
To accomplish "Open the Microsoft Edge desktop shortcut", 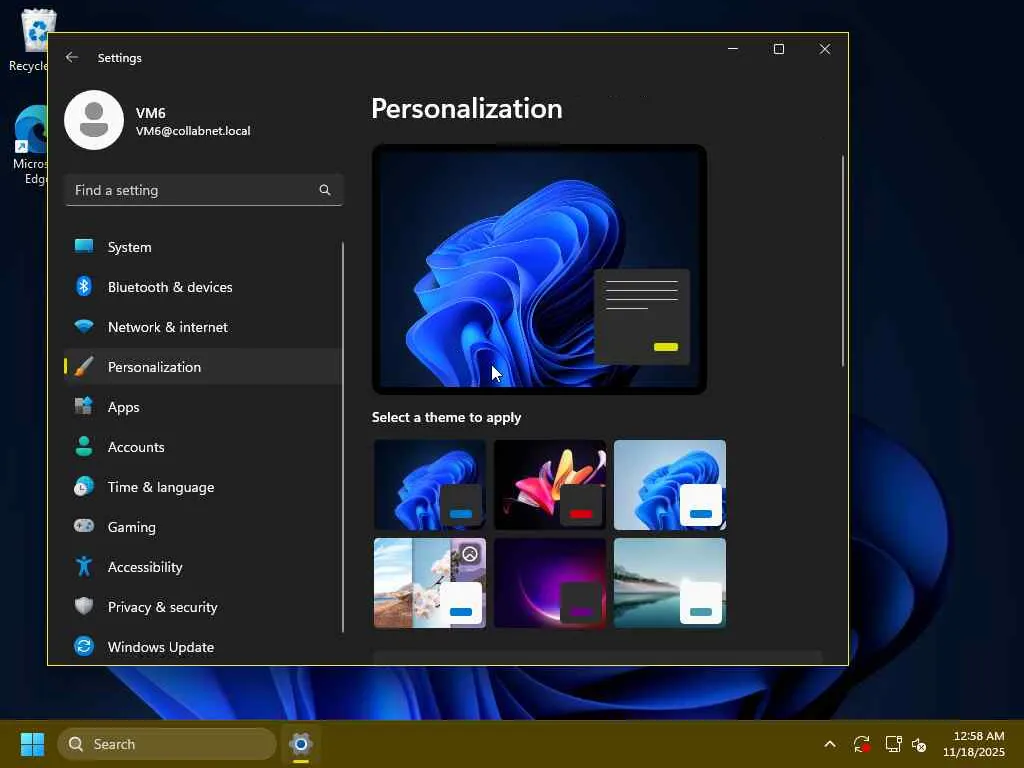I will click(x=30, y=145).
